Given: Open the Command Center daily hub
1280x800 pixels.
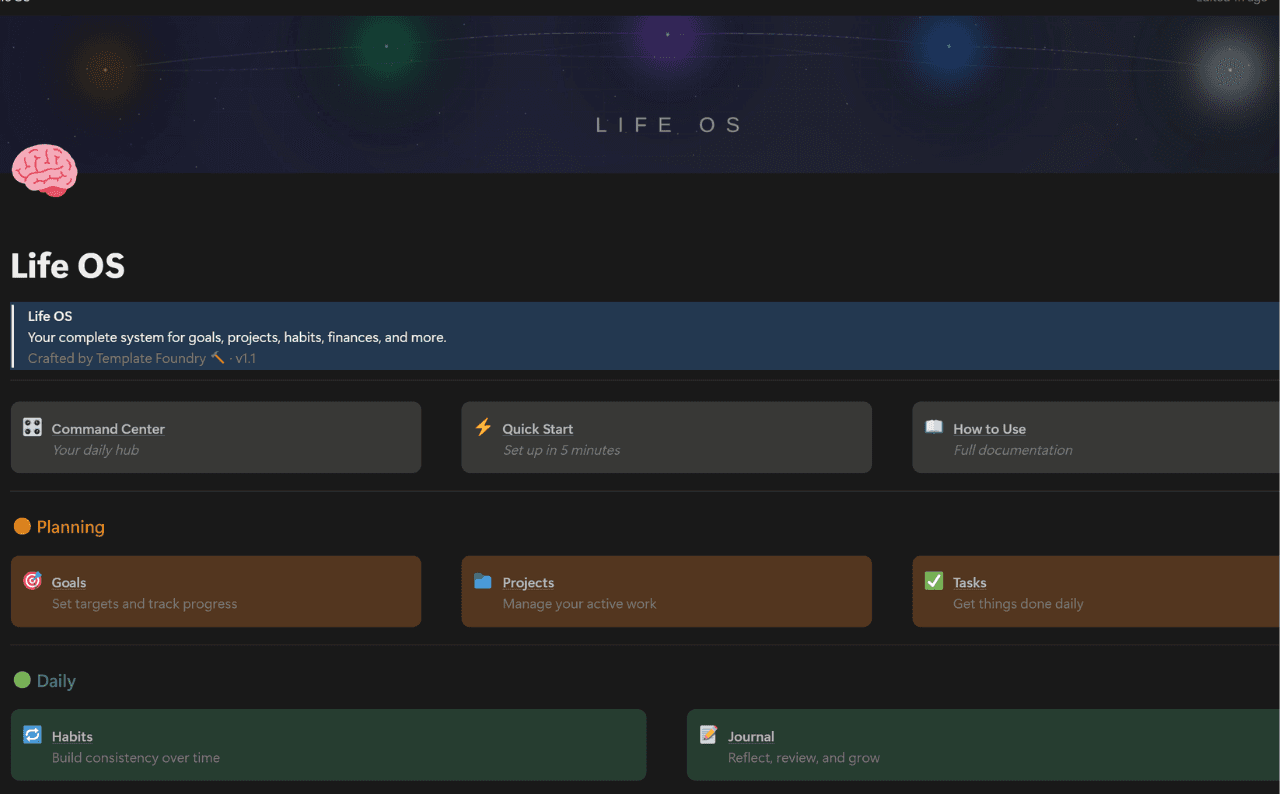Looking at the screenshot, I should click(108, 428).
